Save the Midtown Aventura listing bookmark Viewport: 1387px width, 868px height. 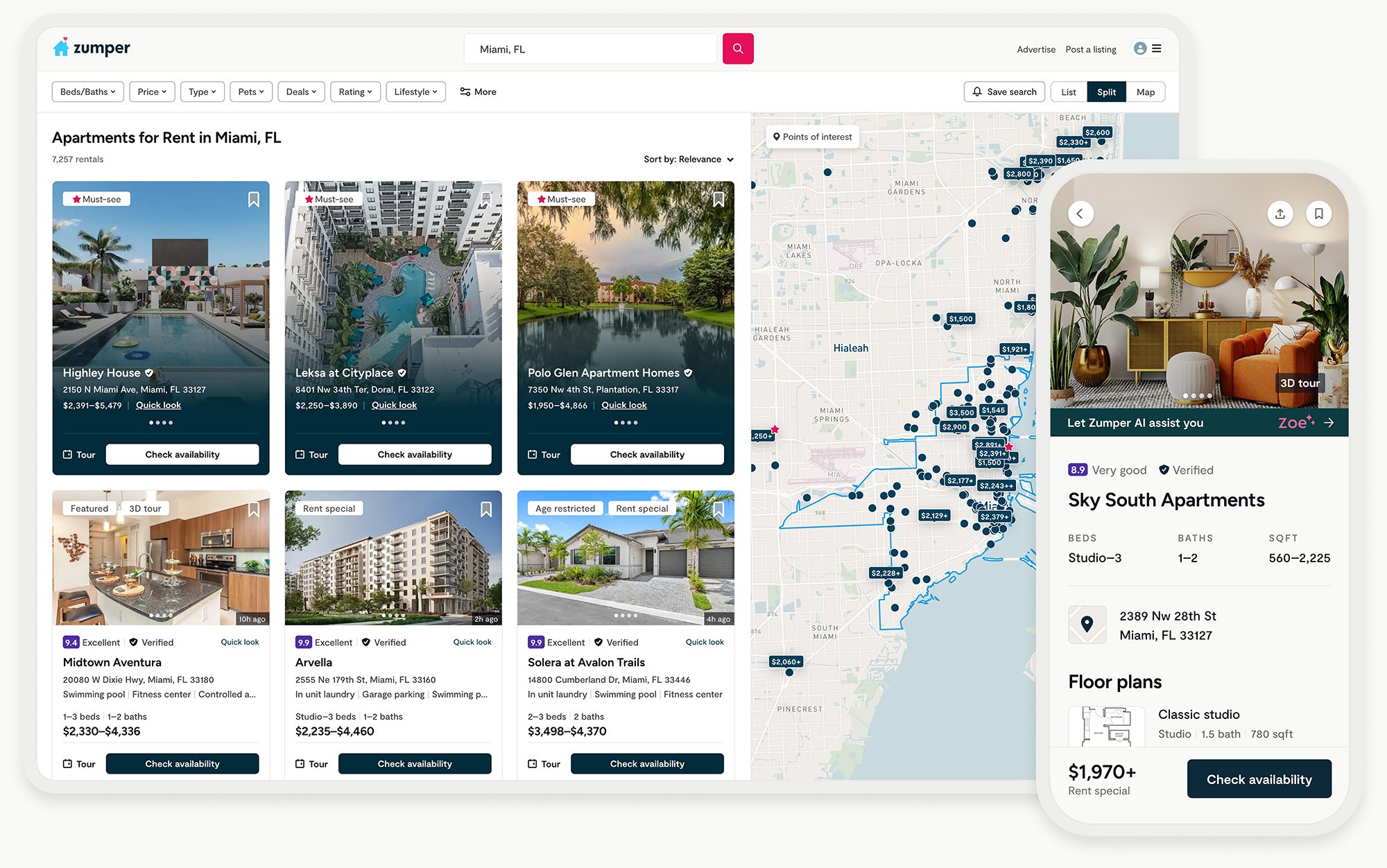[254, 510]
